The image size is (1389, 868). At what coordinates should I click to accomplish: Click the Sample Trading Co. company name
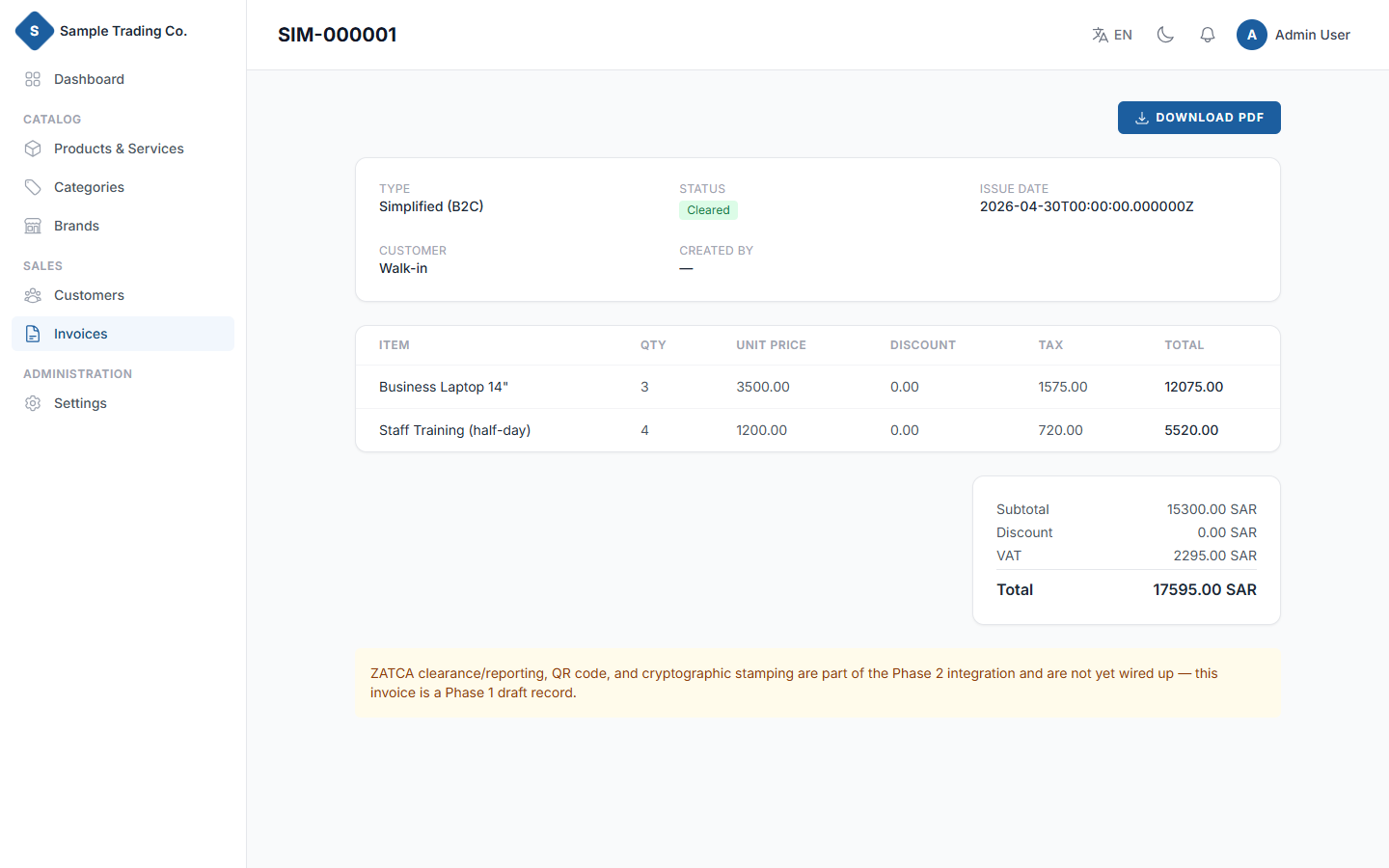[x=123, y=31]
